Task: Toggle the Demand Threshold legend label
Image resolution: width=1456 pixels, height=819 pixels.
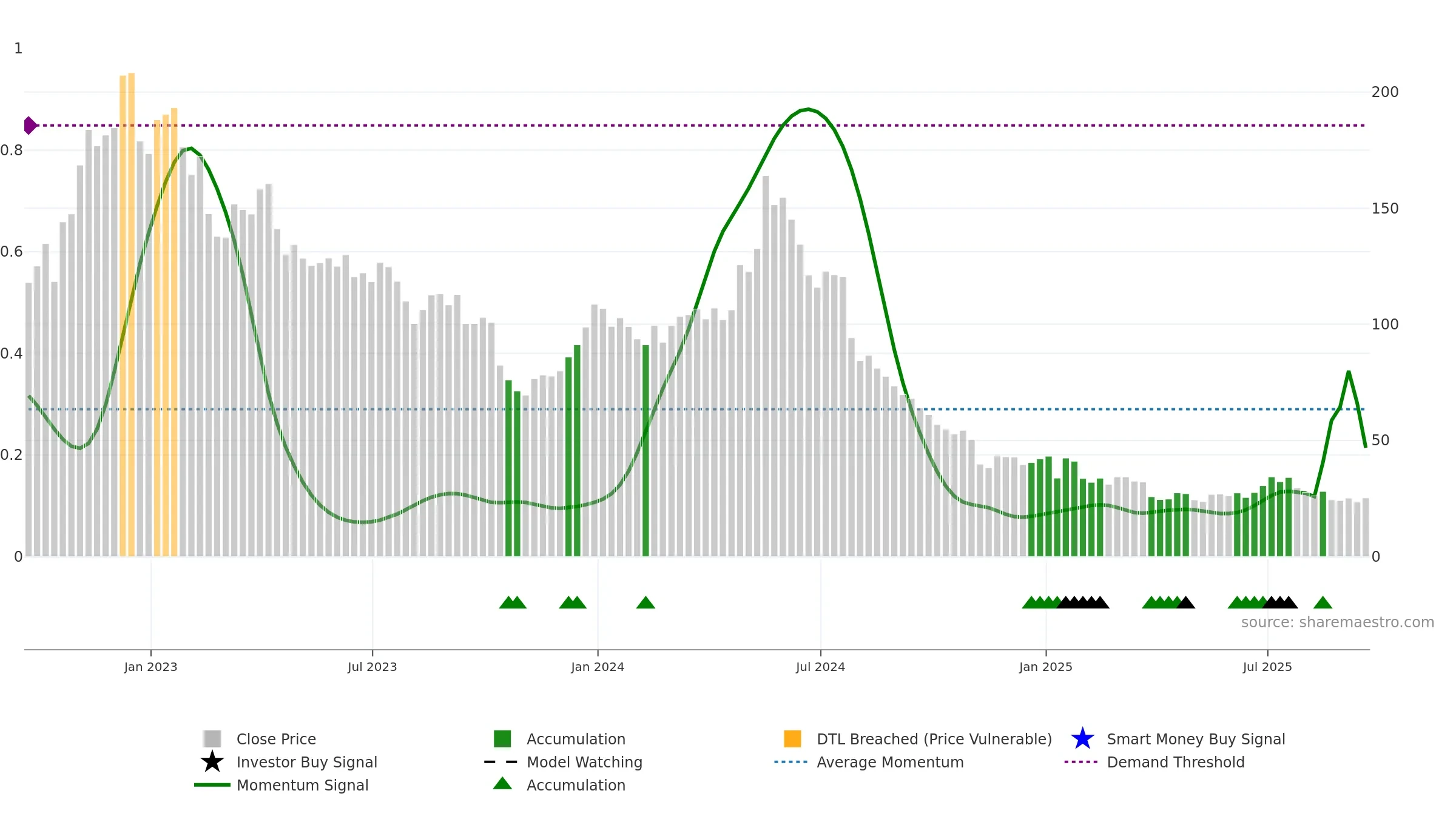Action: tap(1175, 762)
